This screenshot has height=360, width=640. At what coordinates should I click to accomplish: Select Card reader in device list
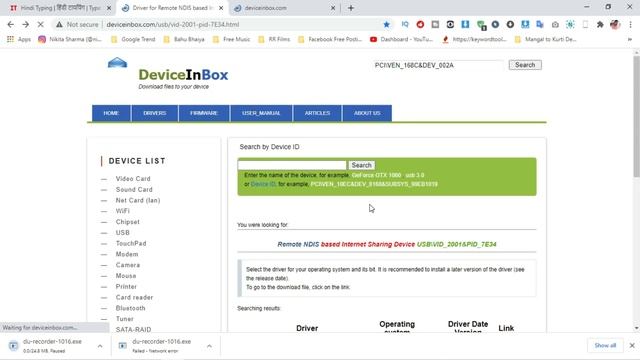pos(134,297)
